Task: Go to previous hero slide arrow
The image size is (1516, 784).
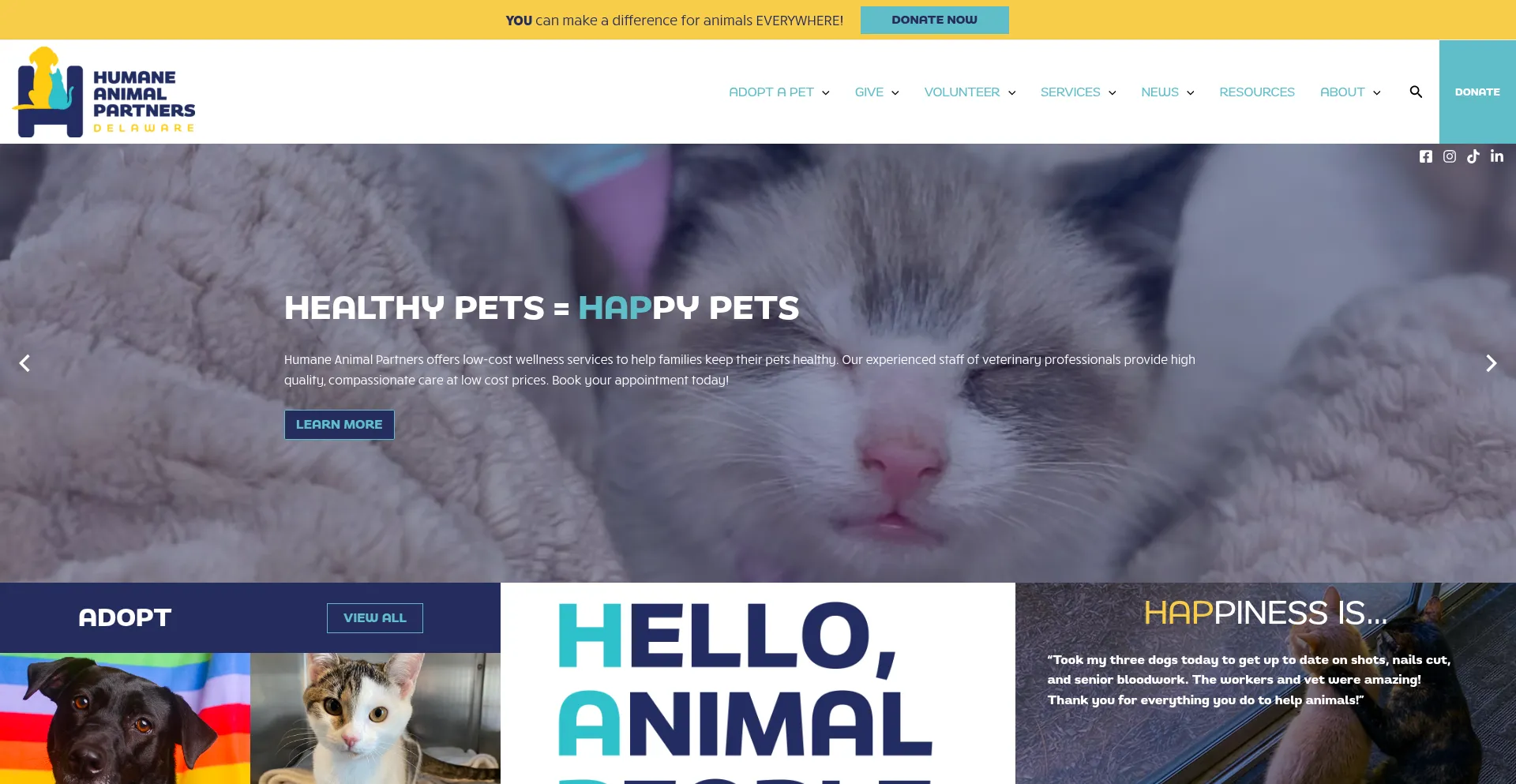Action: [x=24, y=363]
